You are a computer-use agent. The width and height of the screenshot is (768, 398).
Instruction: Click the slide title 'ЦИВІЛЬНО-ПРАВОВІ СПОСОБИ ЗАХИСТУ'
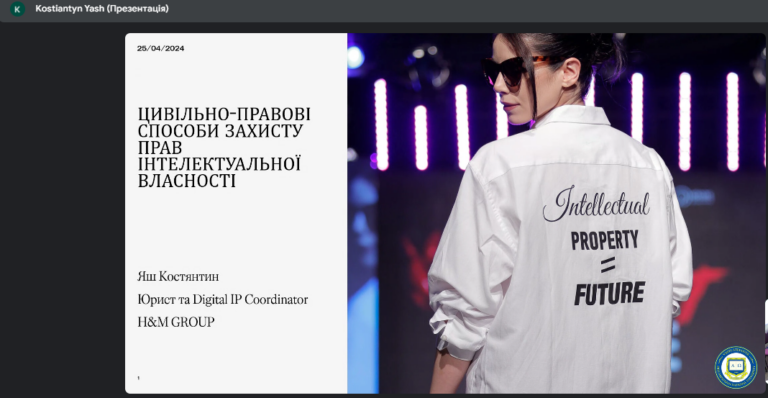(x=224, y=122)
